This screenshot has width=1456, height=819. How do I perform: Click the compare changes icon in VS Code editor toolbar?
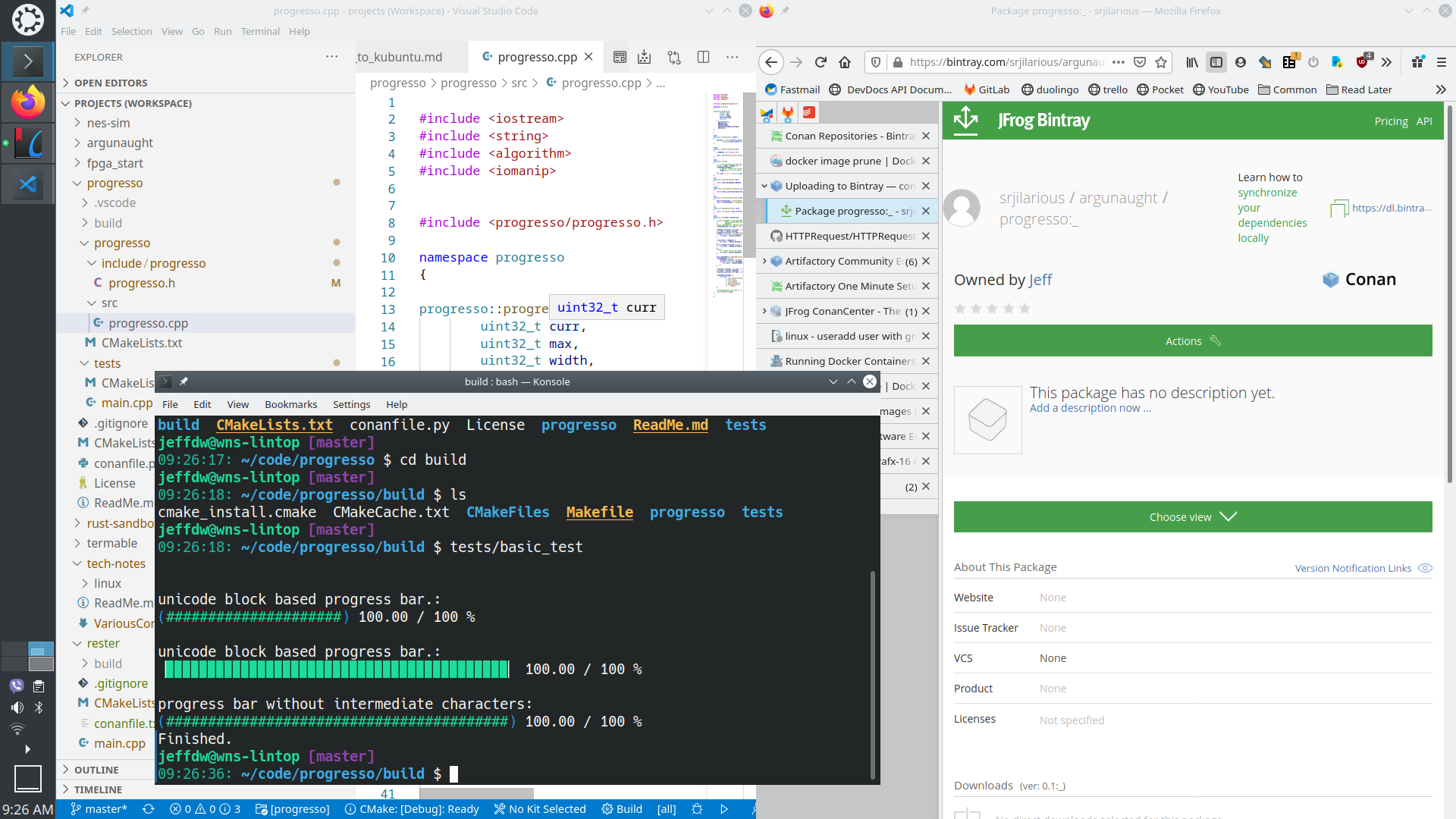674,57
